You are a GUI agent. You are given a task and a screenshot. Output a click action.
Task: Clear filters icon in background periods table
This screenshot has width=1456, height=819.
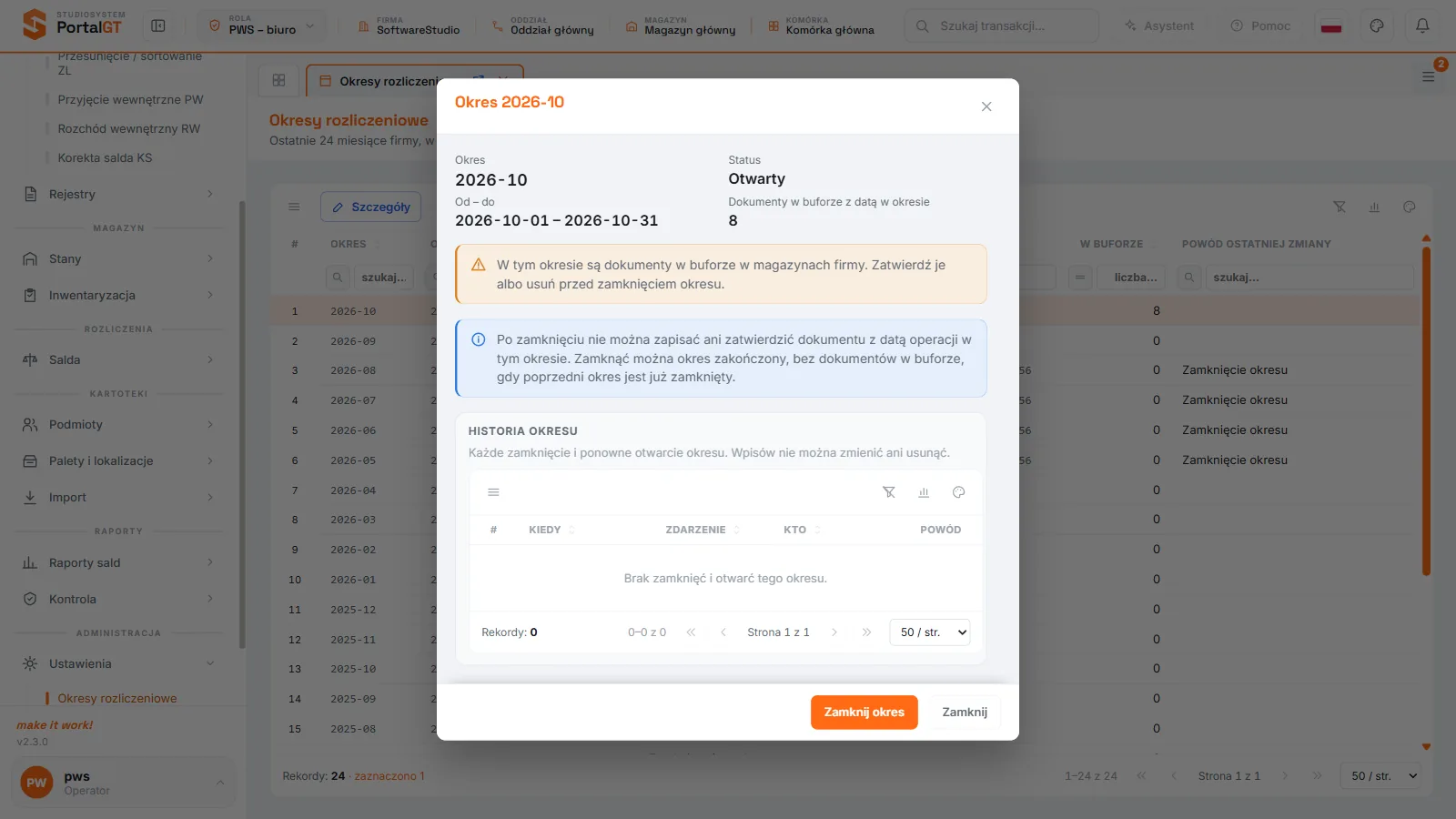(x=1340, y=207)
